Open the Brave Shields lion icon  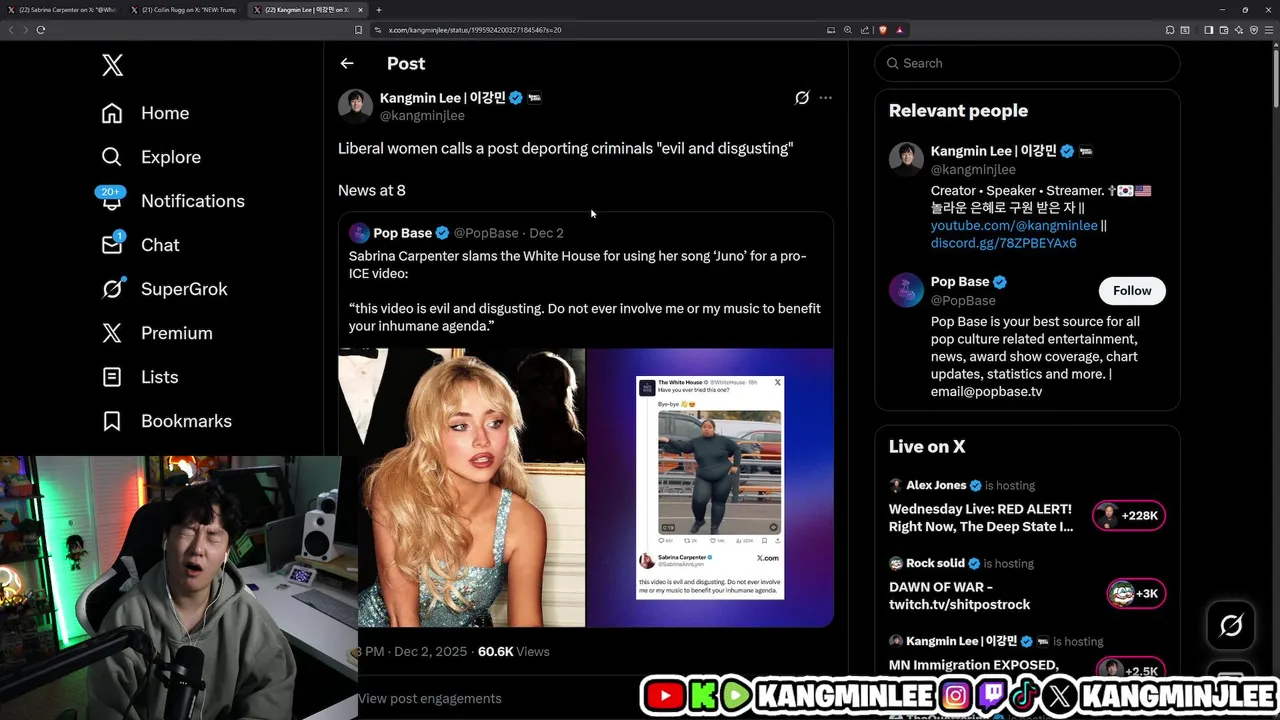pos(883,30)
